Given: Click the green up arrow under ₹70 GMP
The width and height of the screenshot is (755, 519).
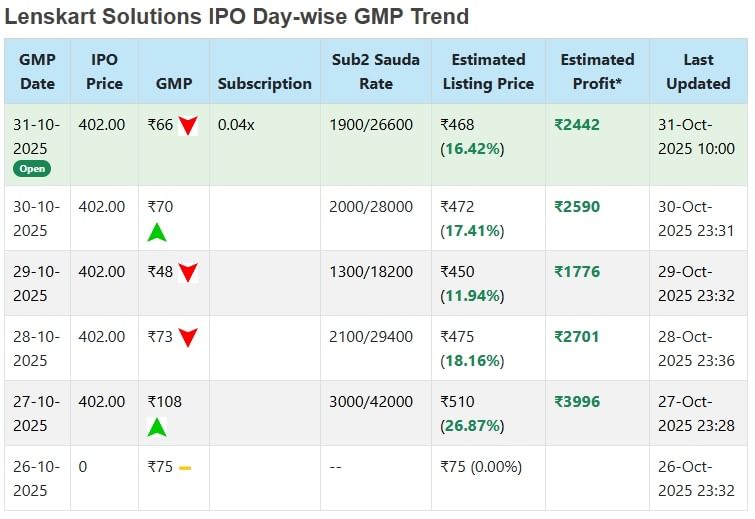Looking at the screenshot, I should (x=157, y=232).
